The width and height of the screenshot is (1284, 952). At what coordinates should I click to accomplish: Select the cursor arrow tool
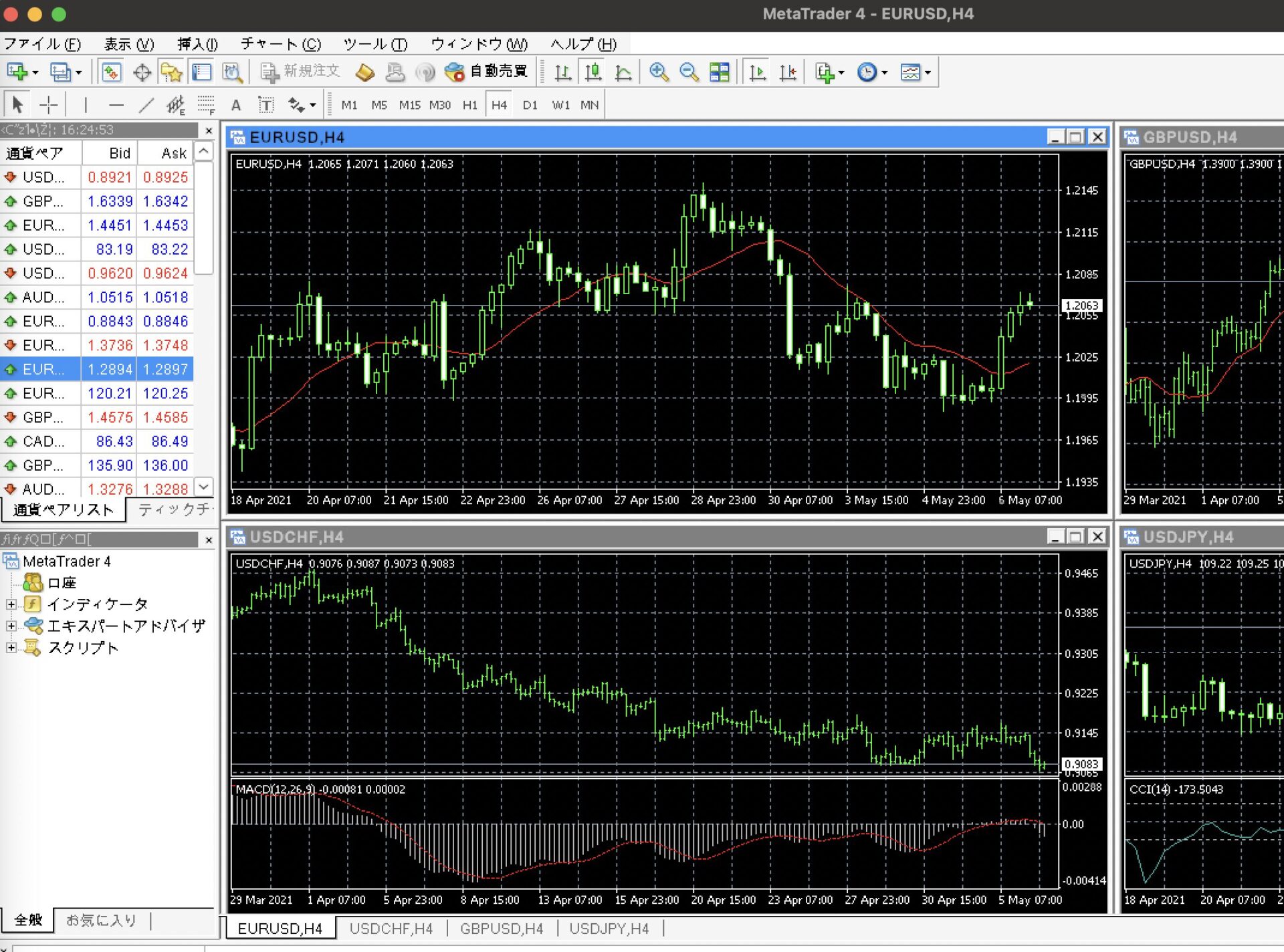[17, 105]
